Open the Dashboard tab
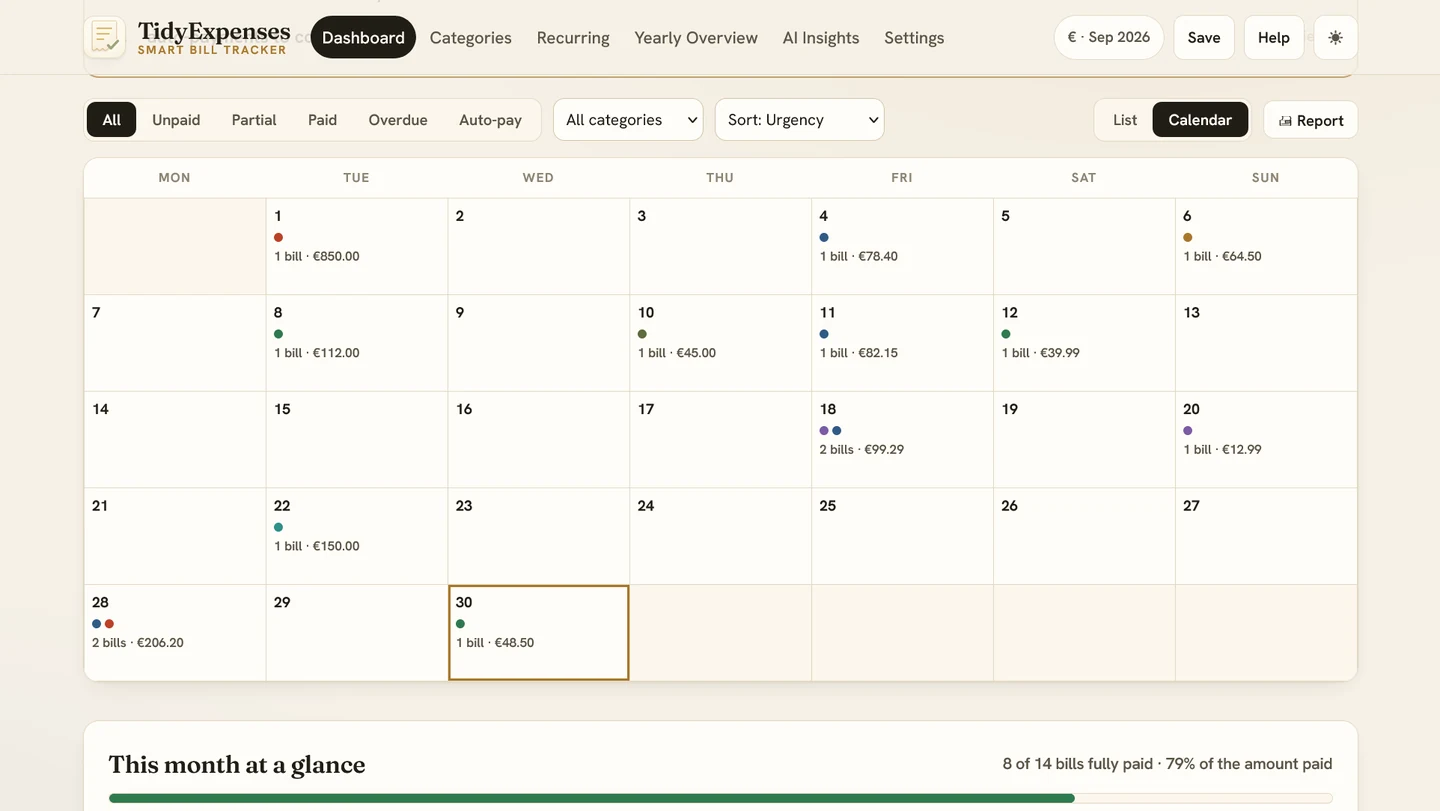1440x811 pixels. pos(363,37)
